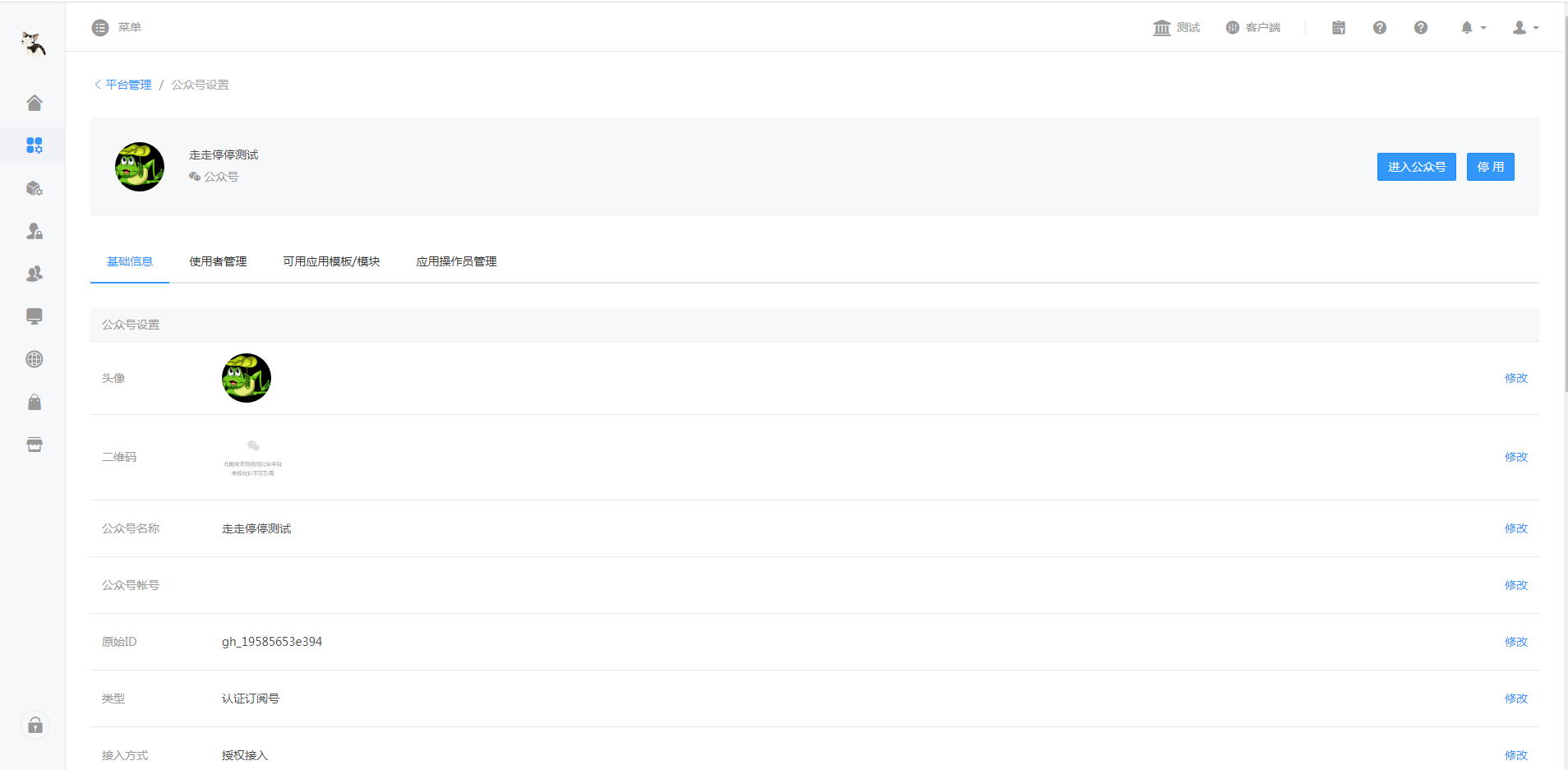Click the avatar thumbnail in 头像 row
Viewport: 1568px width, 770px height.
click(247, 378)
